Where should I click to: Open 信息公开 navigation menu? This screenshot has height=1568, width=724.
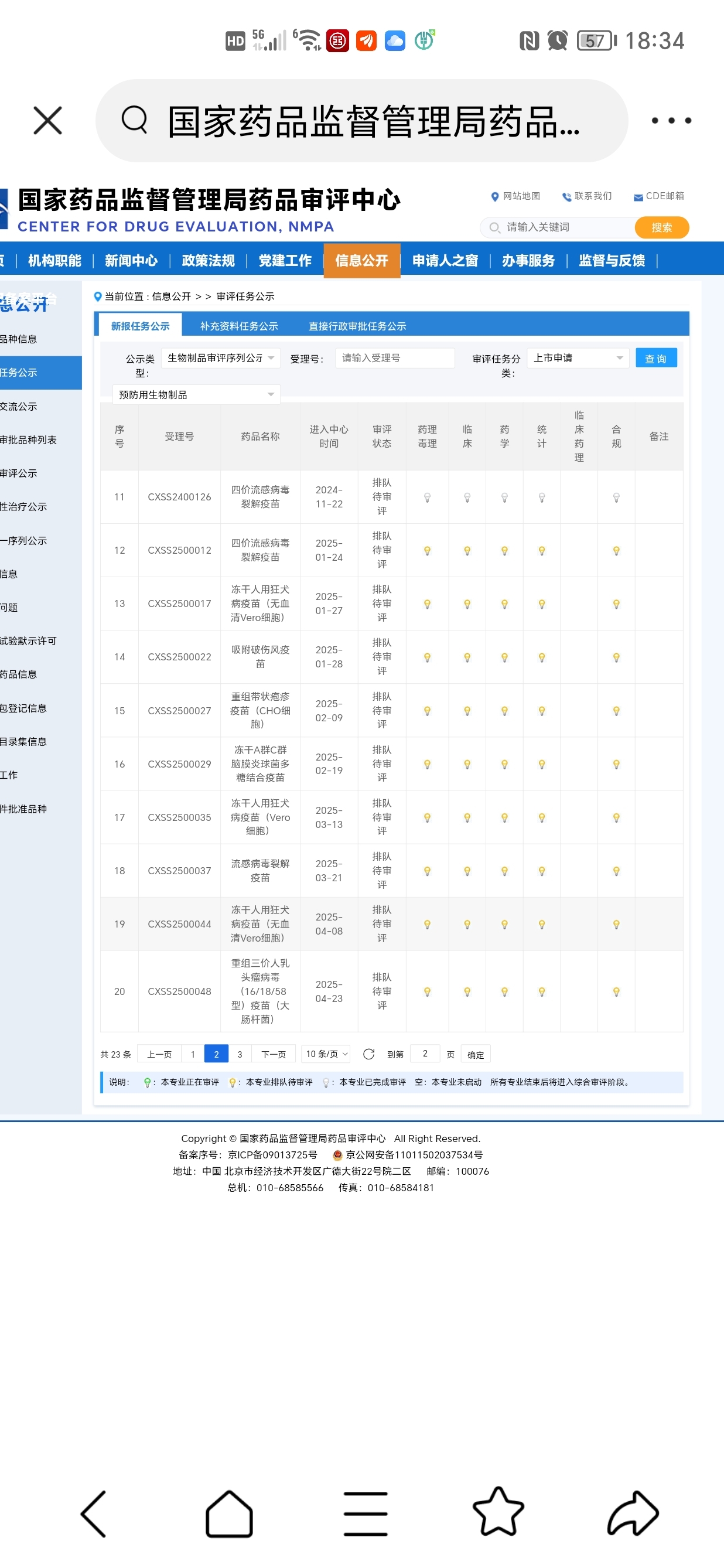click(362, 261)
